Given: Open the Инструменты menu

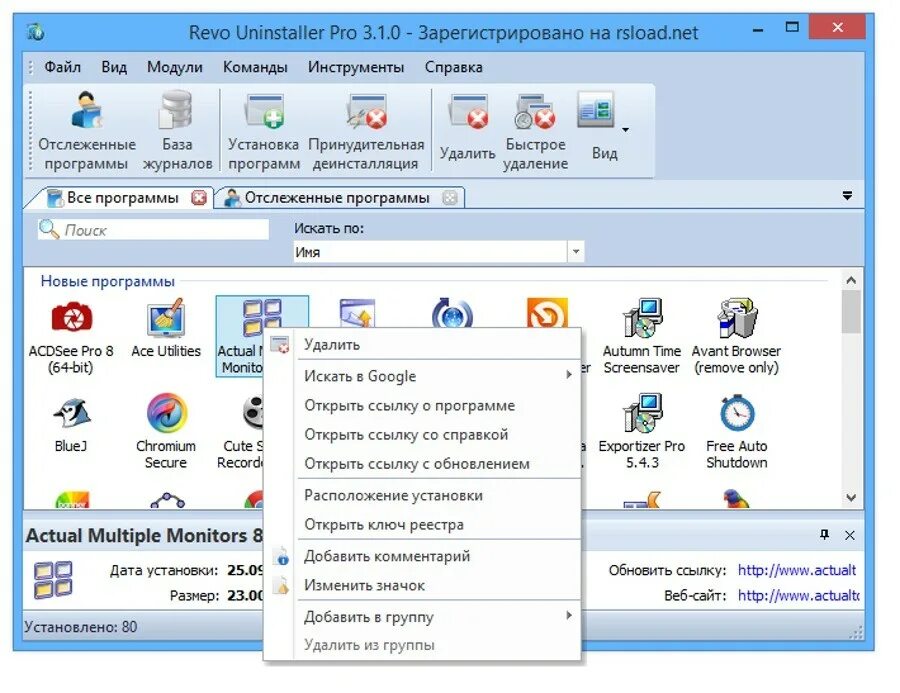Looking at the screenshot, I should pyautogui.click(x=356, y=67).
